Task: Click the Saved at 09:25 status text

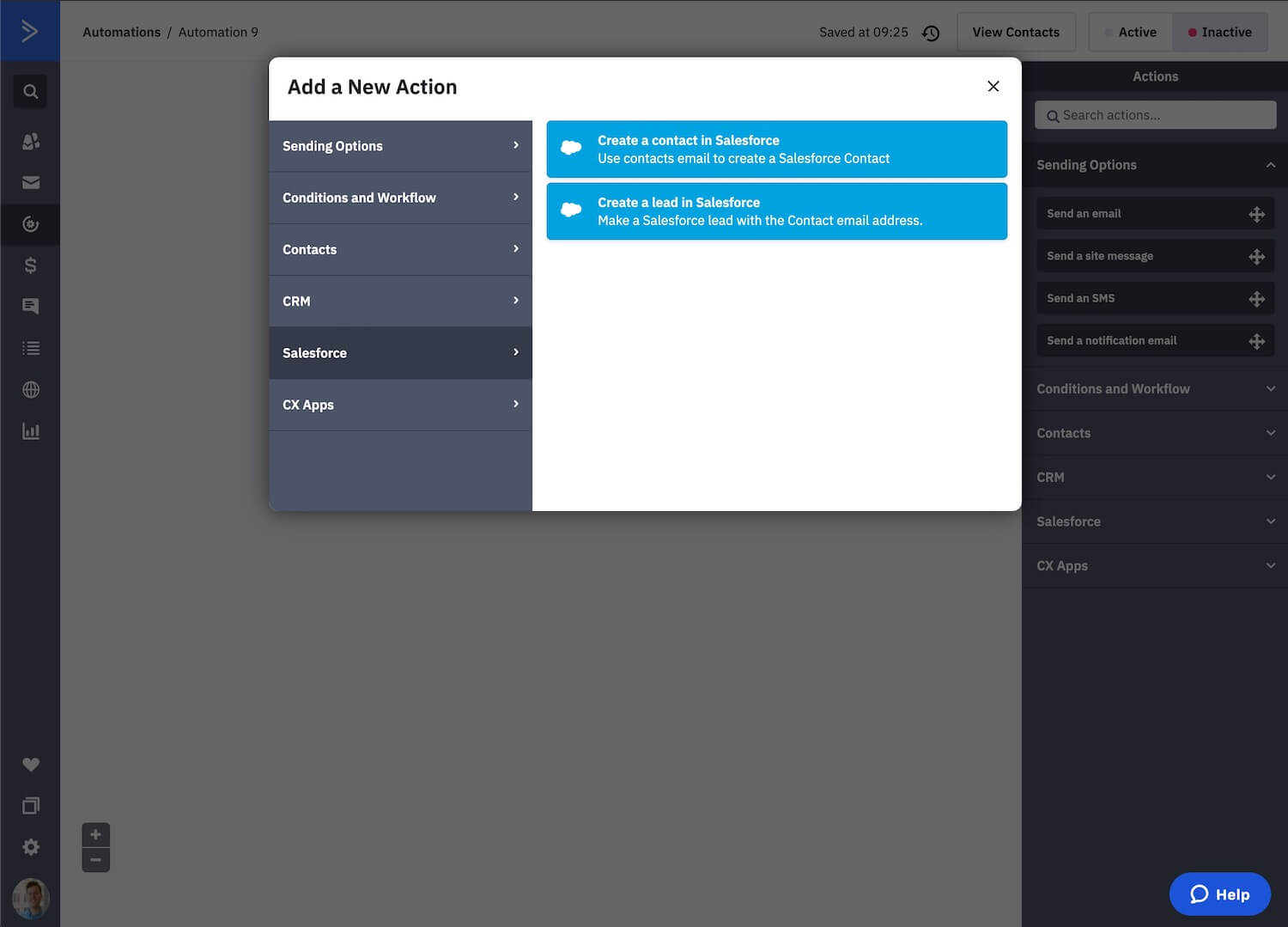Action: (x=863, y=33)
